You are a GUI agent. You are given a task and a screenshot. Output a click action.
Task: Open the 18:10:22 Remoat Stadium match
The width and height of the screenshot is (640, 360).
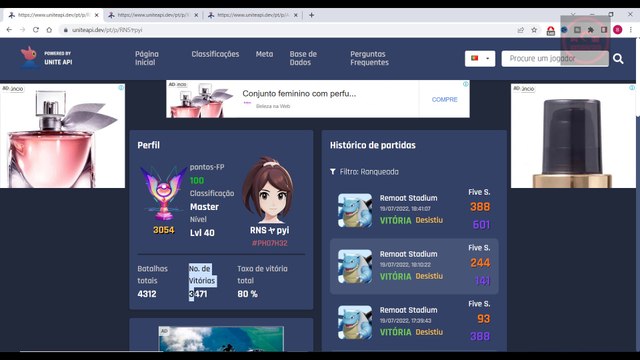click(414, 266)
